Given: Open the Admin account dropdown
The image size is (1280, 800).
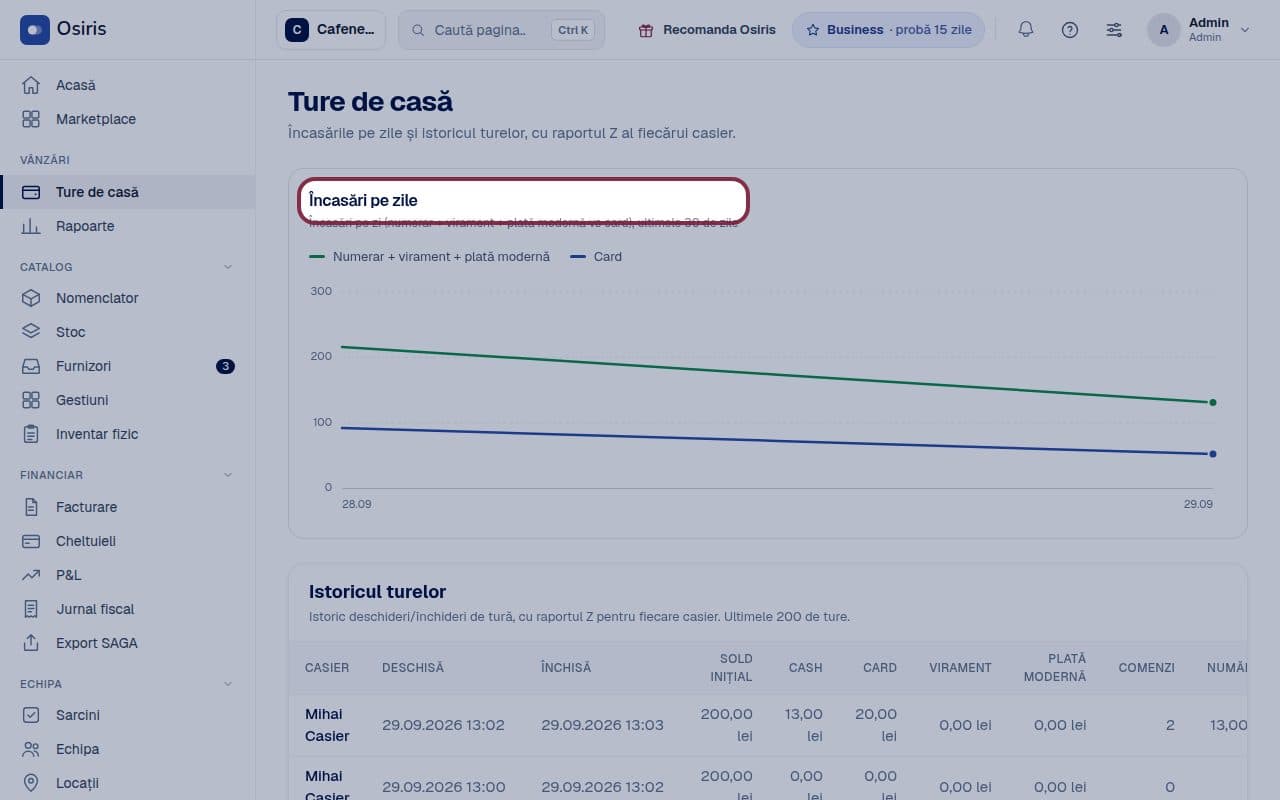Looking at the screenshot, I should tap(1199, 30).
